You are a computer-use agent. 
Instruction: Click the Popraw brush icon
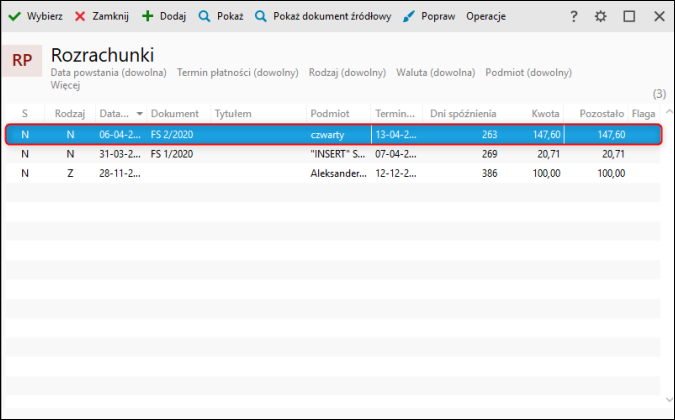pyautogui.click(x=409, y=16)
